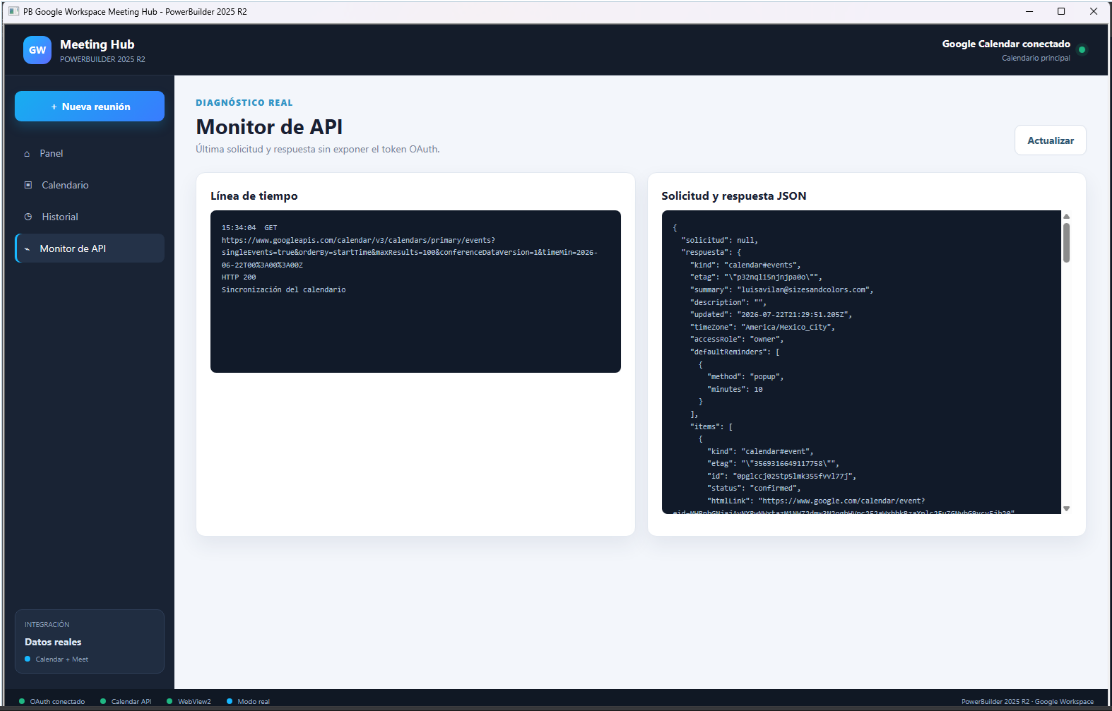Click the '"solicitud": null' JSON line
The height and width of the screenshot is (711, 1112).
719,240
